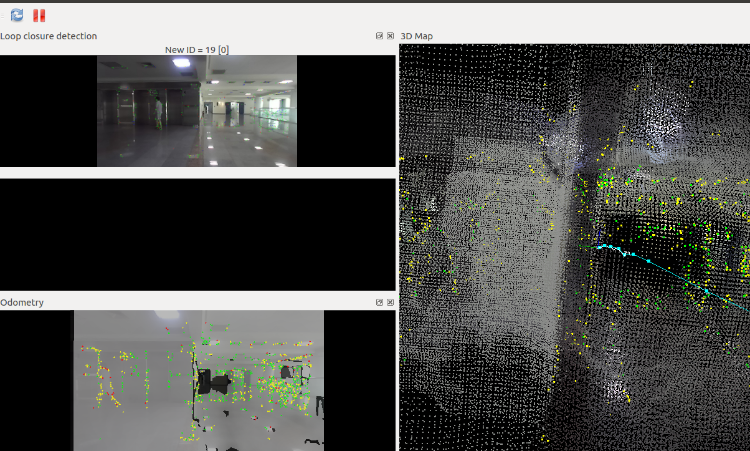Screen dimensions: 750x451
Task: Click the empty lower loop closure view
Action: tap(197, 234)
